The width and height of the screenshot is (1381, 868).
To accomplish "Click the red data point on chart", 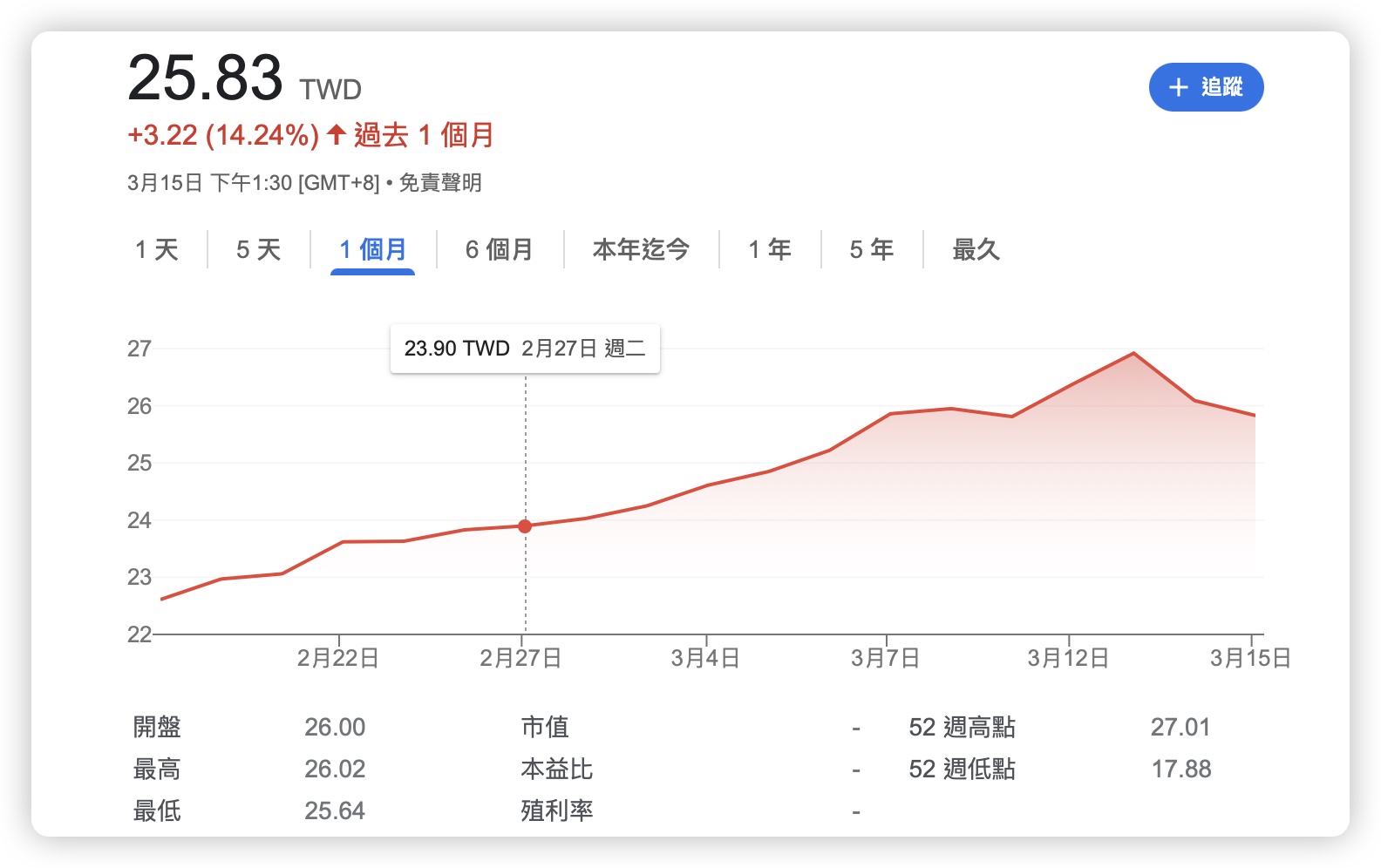I will pyautogui.click(x=525, y=526).
